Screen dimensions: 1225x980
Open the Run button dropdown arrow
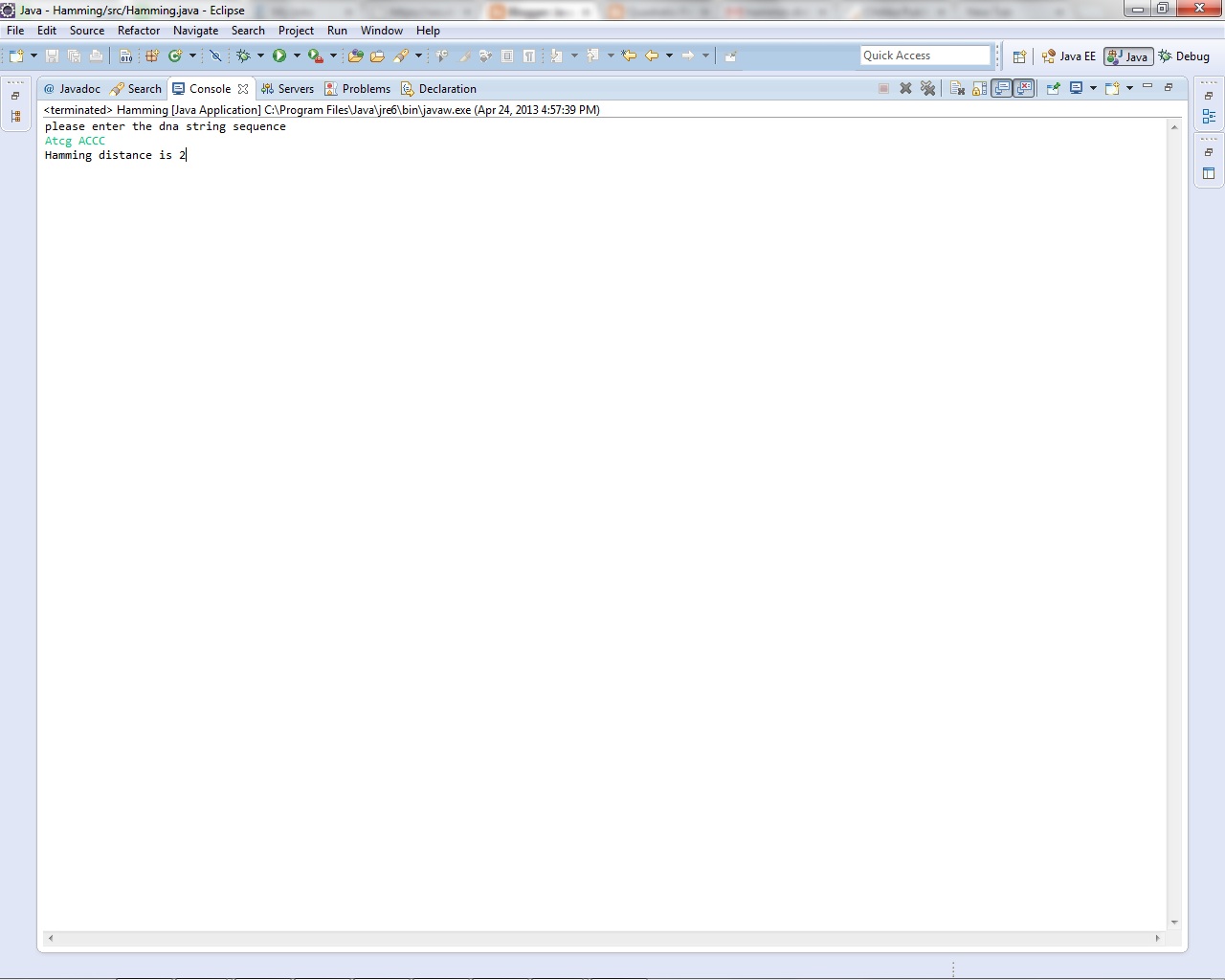point(297,56)
